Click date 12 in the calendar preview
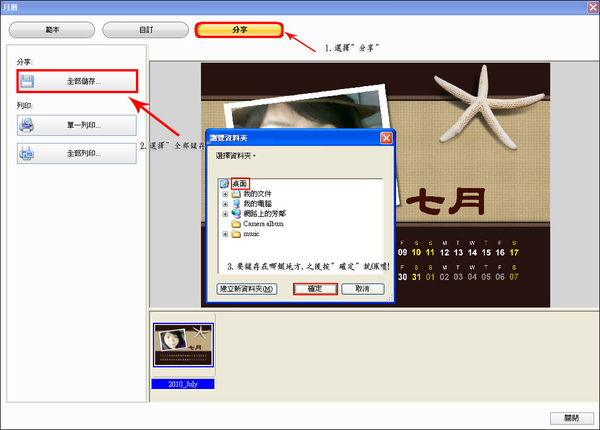This screenshot has height=430, width=600. tap(444, 252)
